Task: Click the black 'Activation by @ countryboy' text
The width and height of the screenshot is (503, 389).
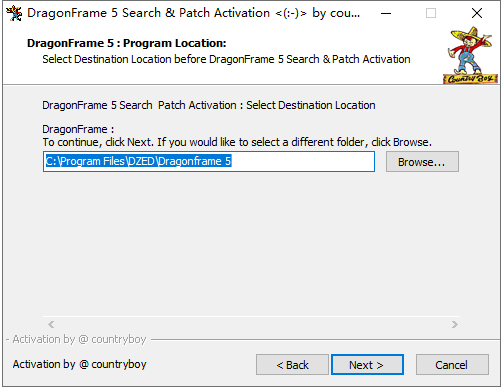Action: 79,364
